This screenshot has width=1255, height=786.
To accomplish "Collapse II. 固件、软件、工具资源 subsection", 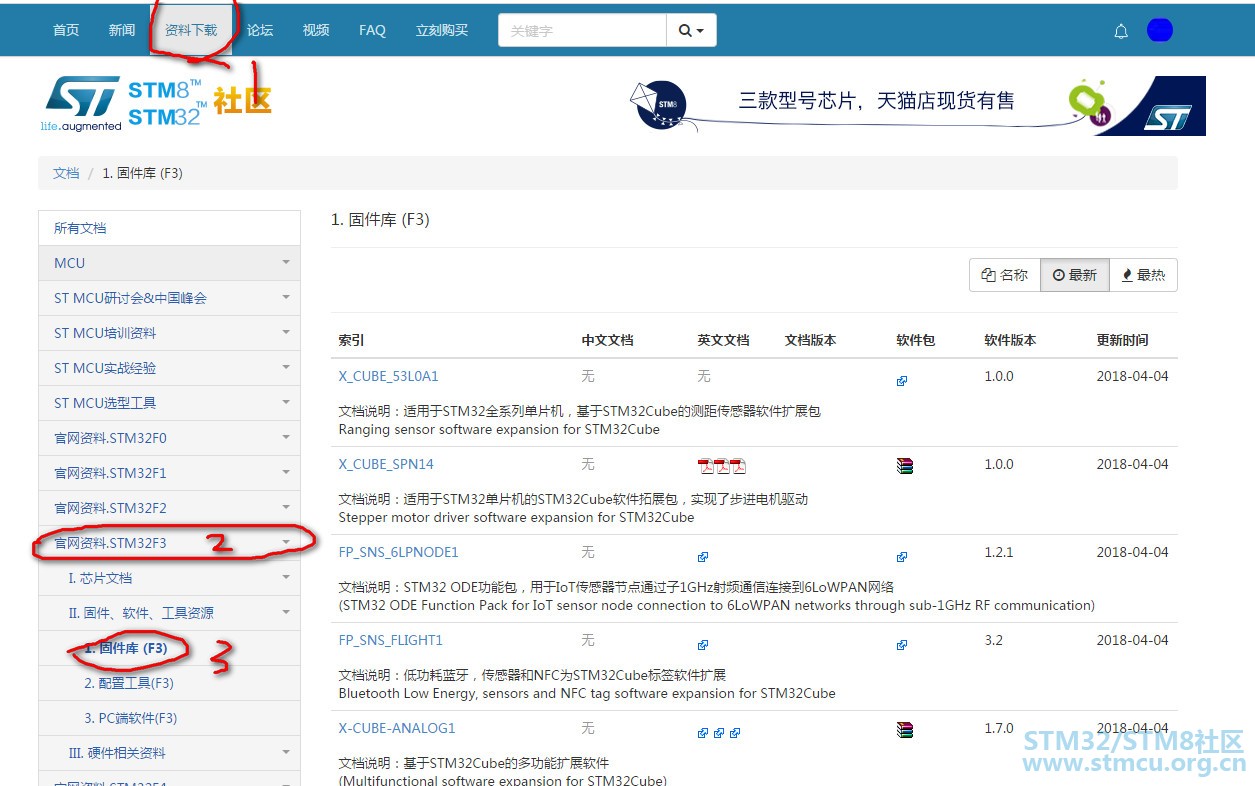I will coord(169,613).
